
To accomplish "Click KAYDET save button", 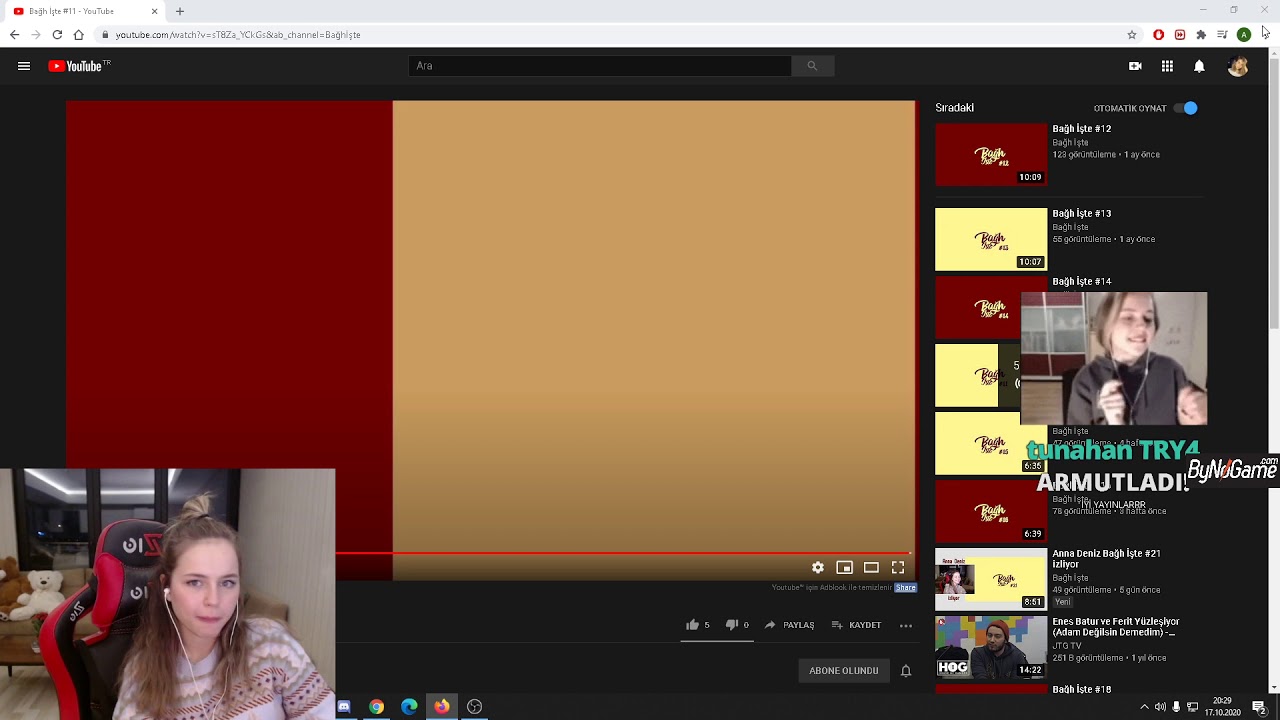I will pos(856,625).
